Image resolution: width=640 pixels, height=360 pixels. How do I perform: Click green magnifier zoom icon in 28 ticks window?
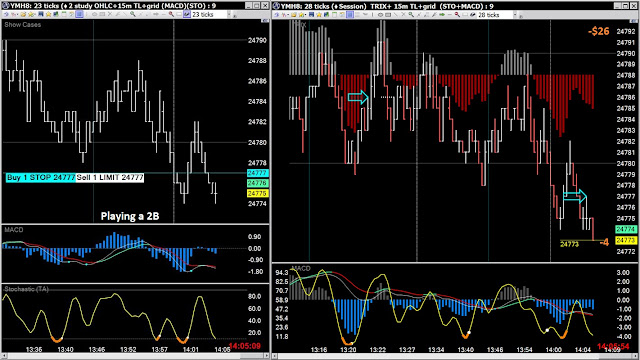[x=411, y=14]
